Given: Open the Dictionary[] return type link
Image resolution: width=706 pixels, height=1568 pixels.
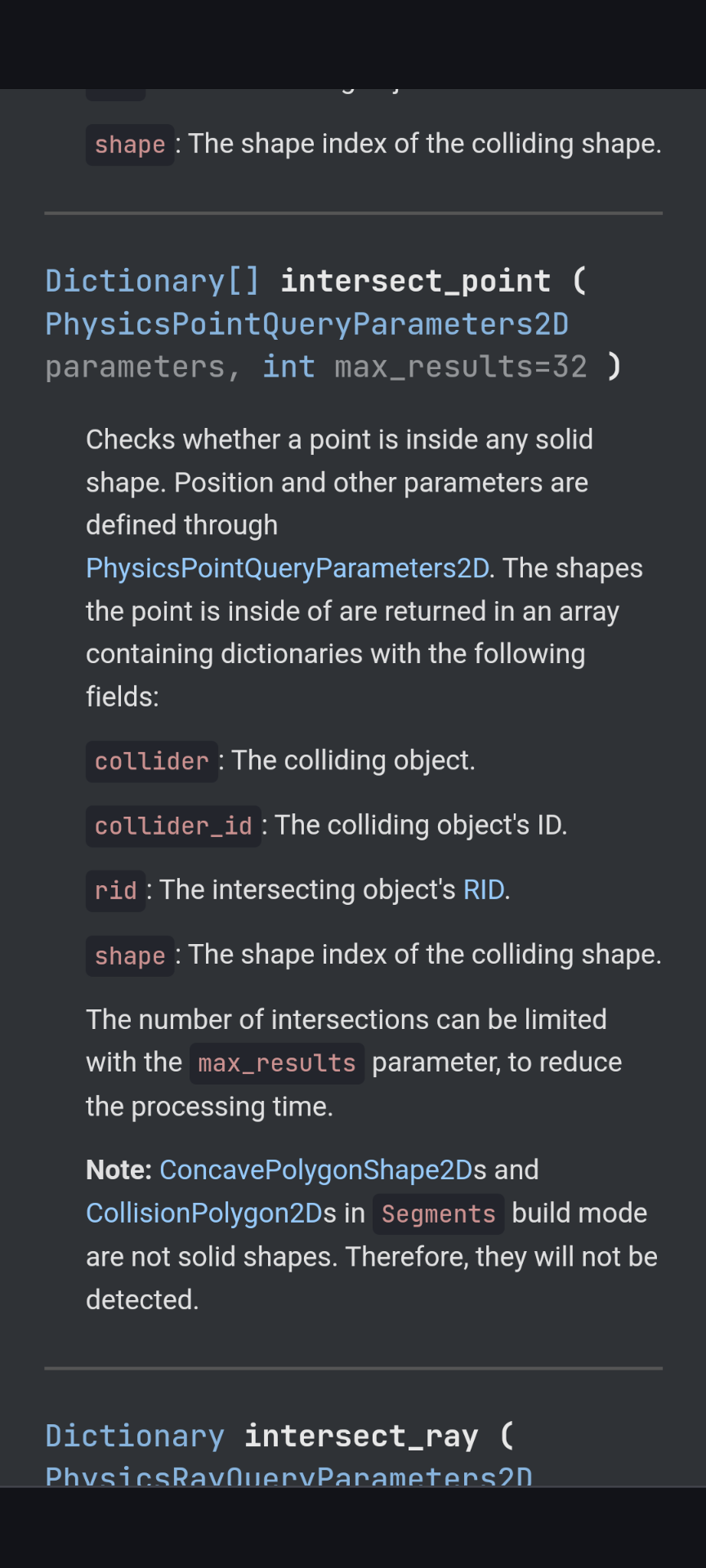Looking at the screenshot, I should (x=152, y=281).
